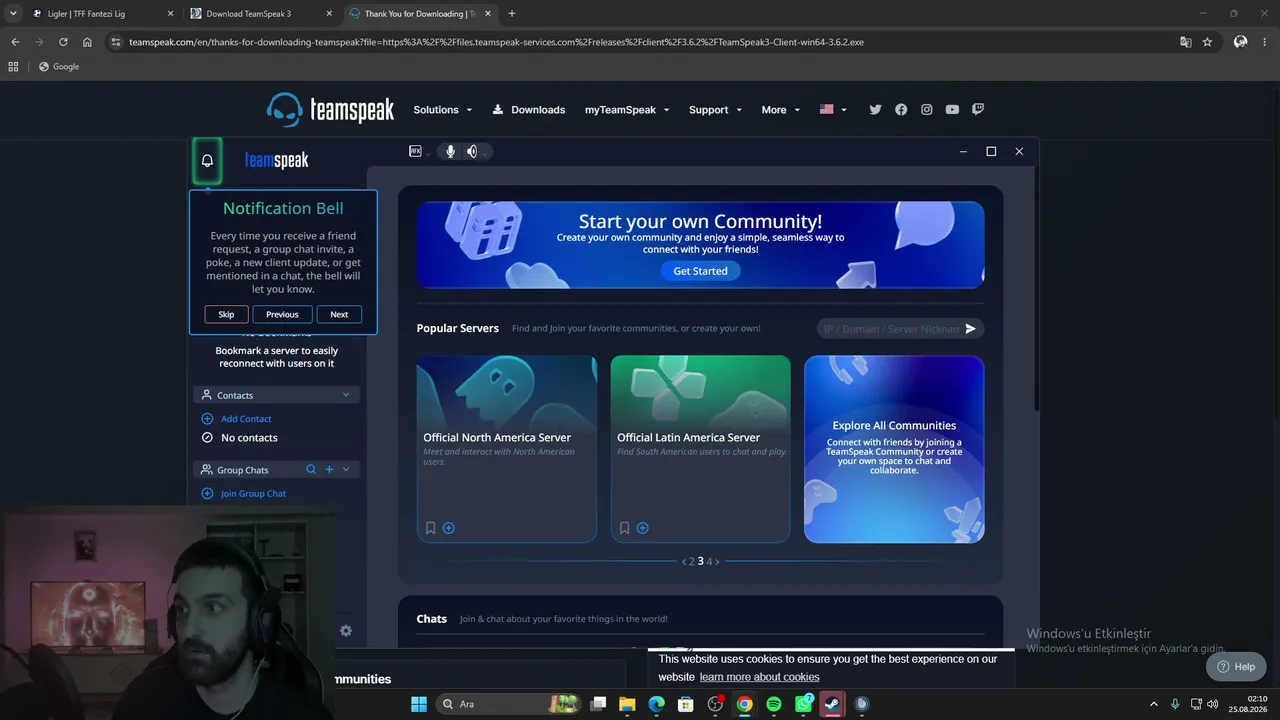Screen dimensions: 1280x720
Task: Open the Solutions website menu
Action: click(x=442, y=110)
